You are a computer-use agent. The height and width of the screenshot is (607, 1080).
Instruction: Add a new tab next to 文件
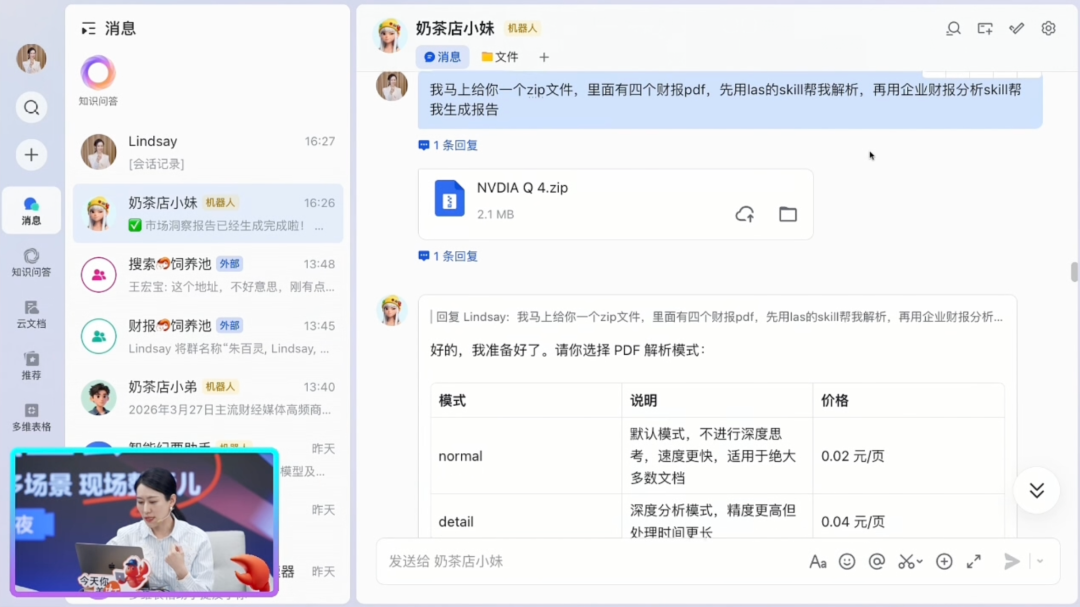pyautogui.click(x=544, y=57)
